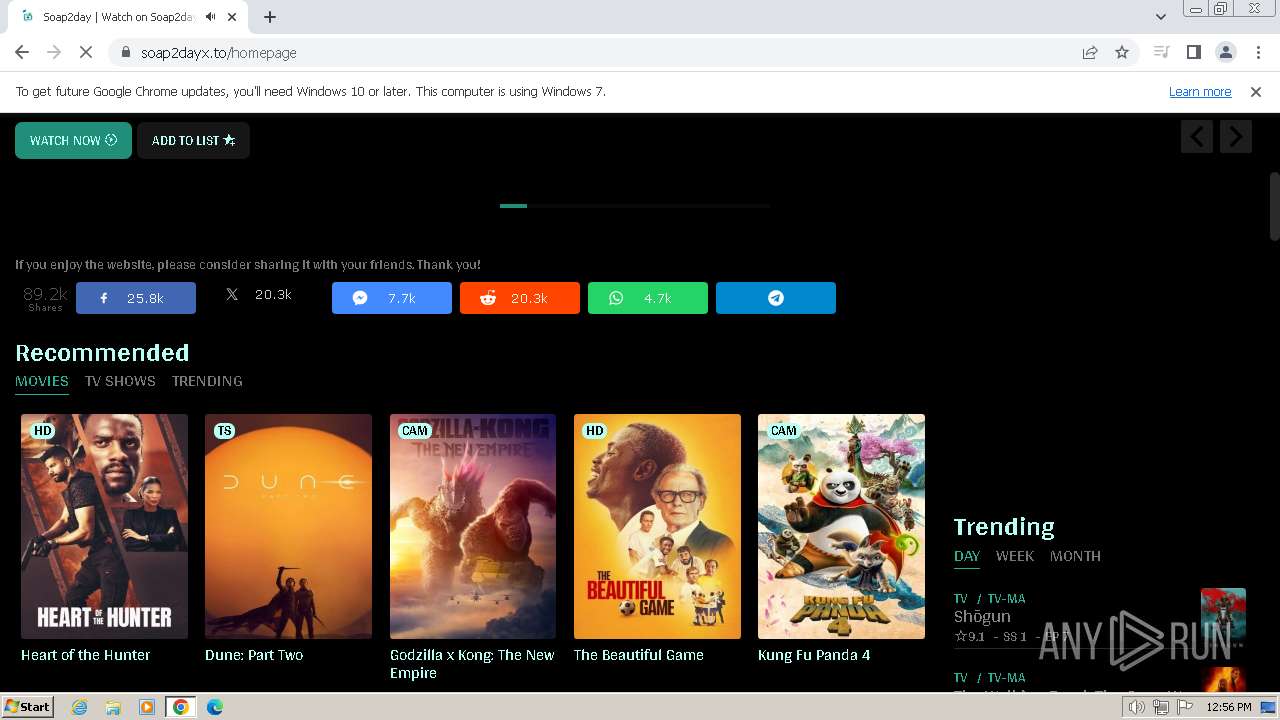
Task: Click the HD badge on Heart of the Hunter
Action: [x=43, y=431]
